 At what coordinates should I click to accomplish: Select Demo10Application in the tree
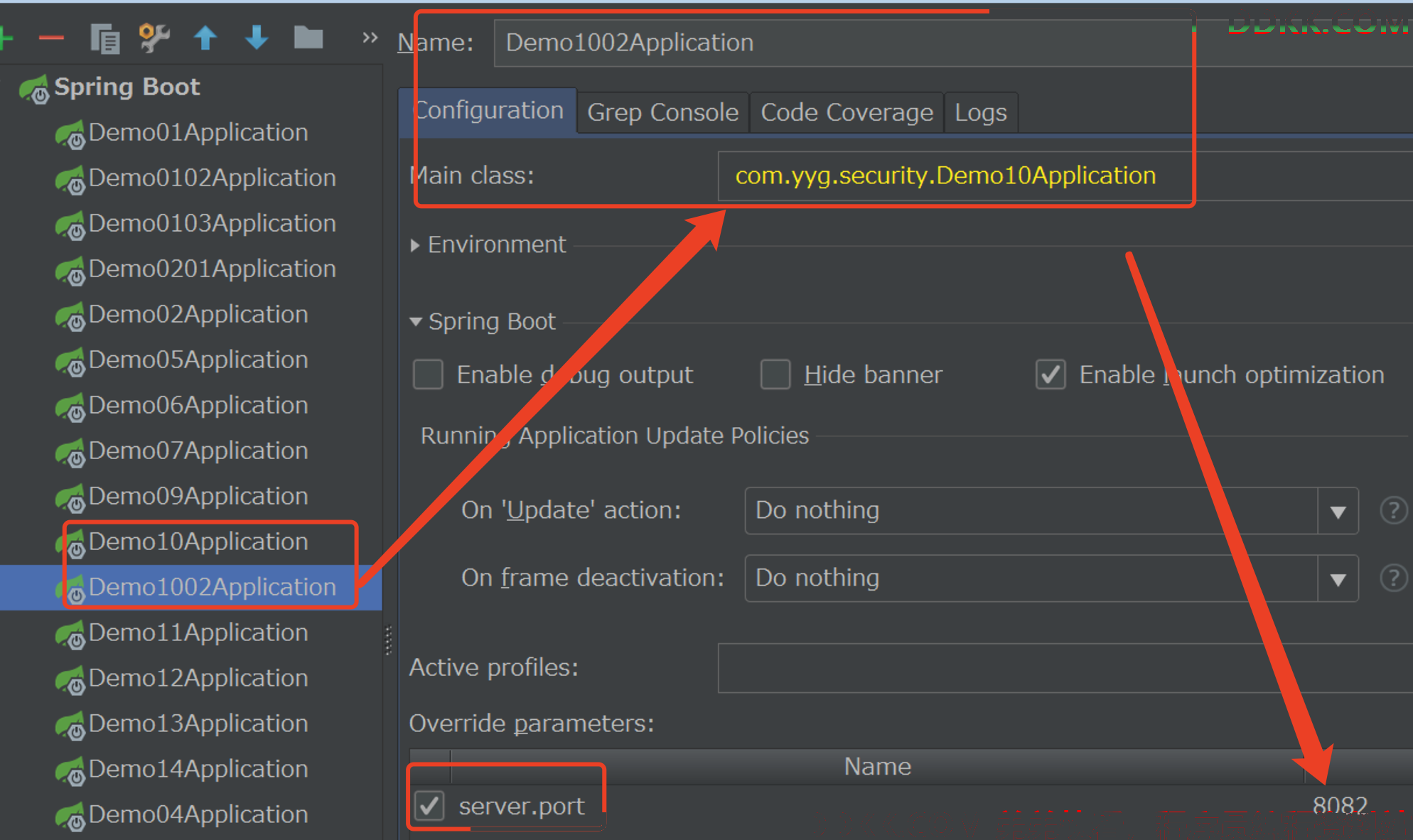[198, 542]
